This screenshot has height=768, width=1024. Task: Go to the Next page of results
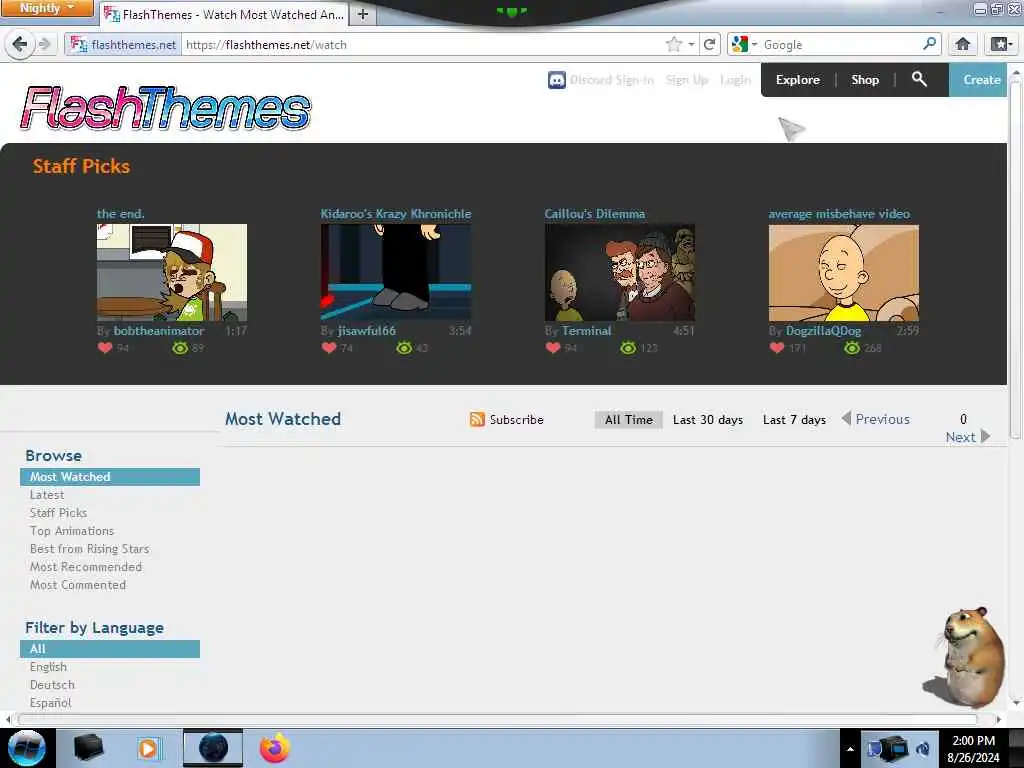pos(968,437)
